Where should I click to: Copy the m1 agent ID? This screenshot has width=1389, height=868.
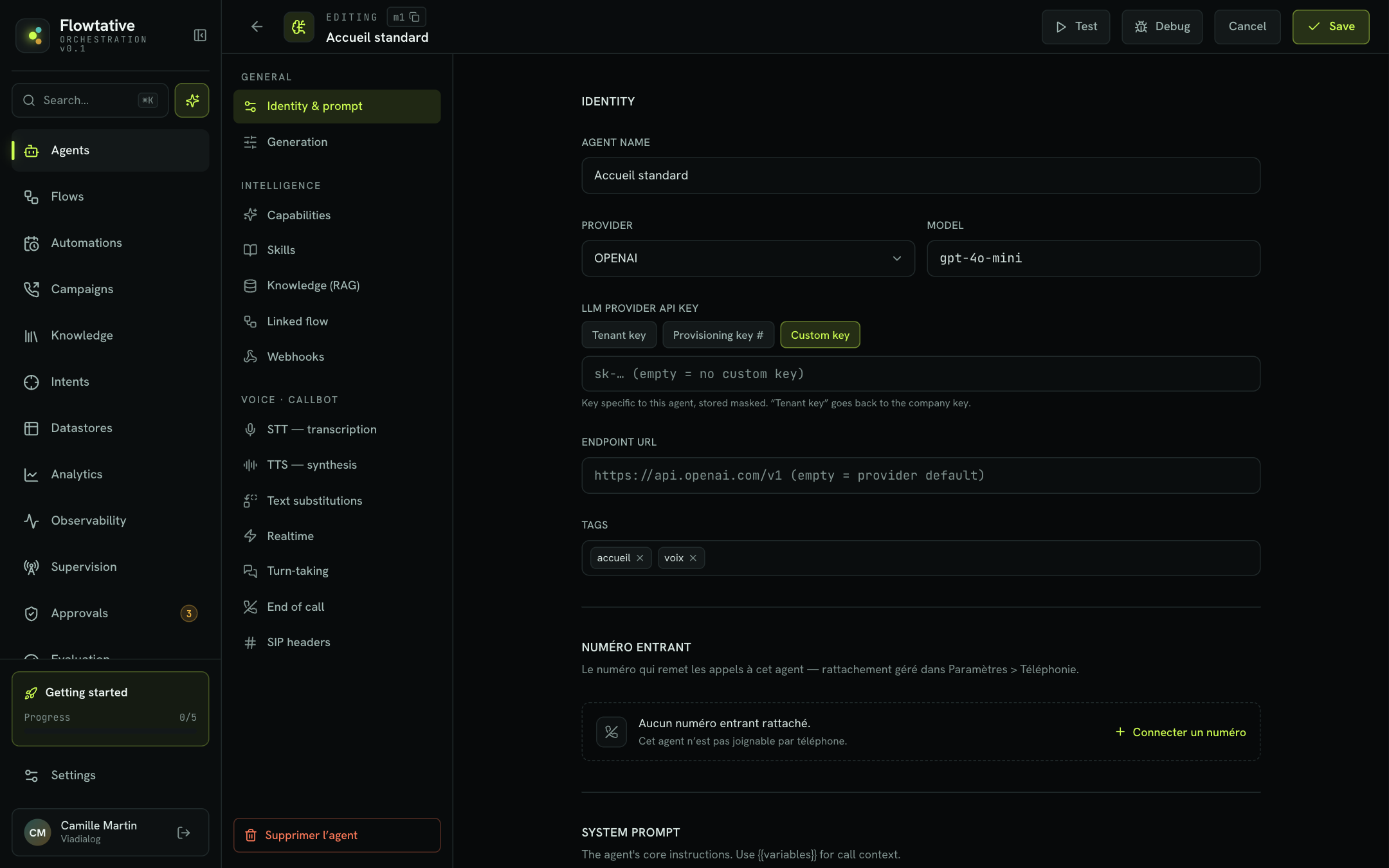pos(415,17)
